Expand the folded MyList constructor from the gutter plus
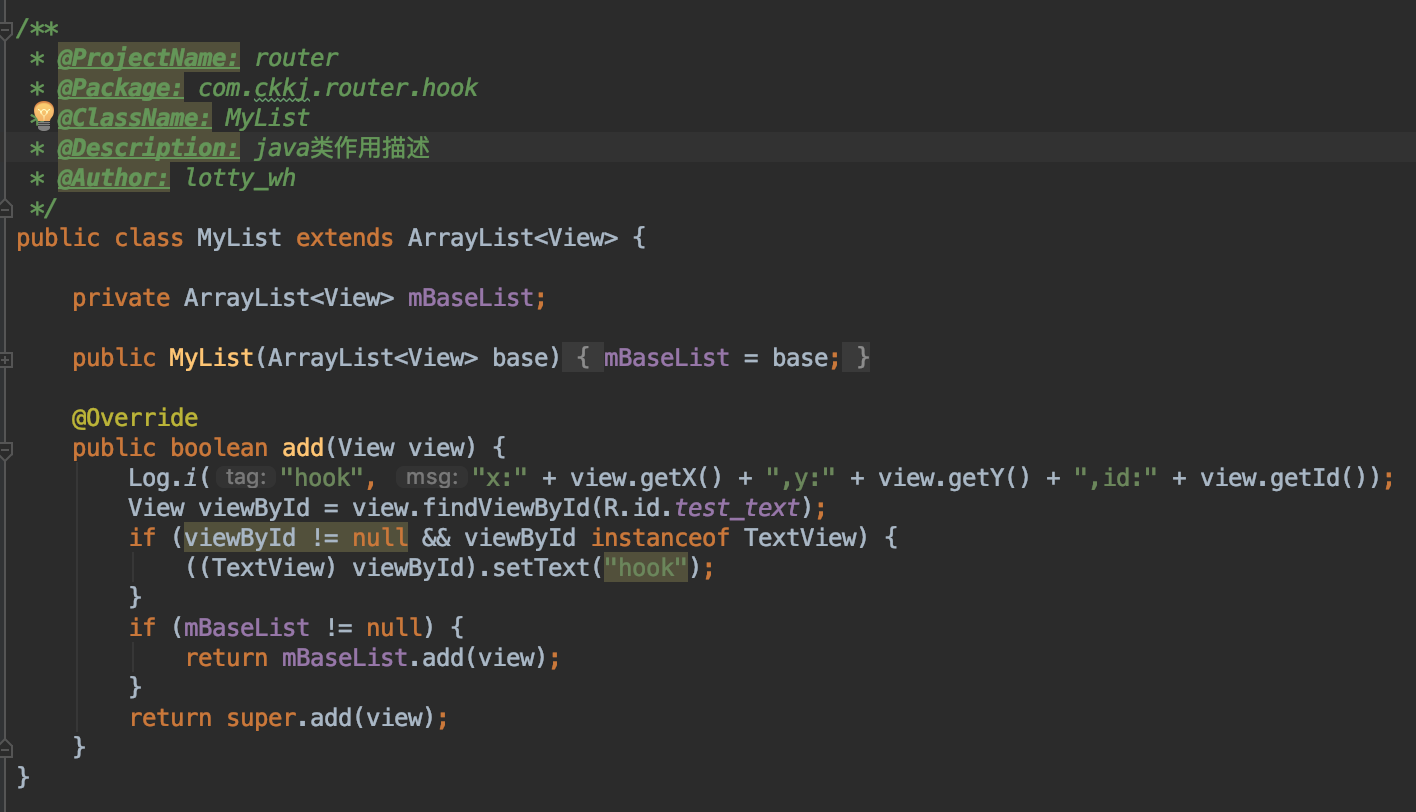The image size is (1416, 812). (5, 358)
